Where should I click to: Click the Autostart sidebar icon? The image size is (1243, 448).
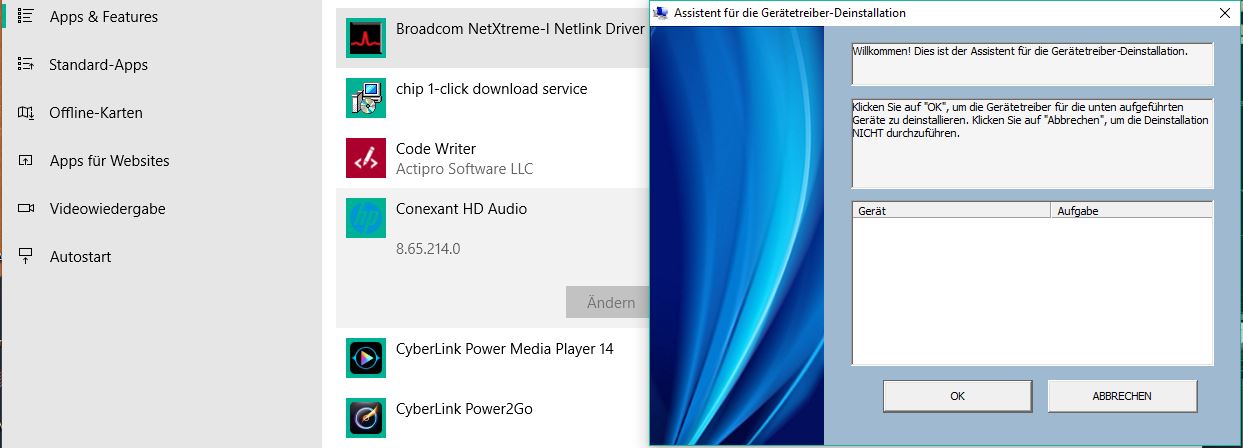coord(26,257)
